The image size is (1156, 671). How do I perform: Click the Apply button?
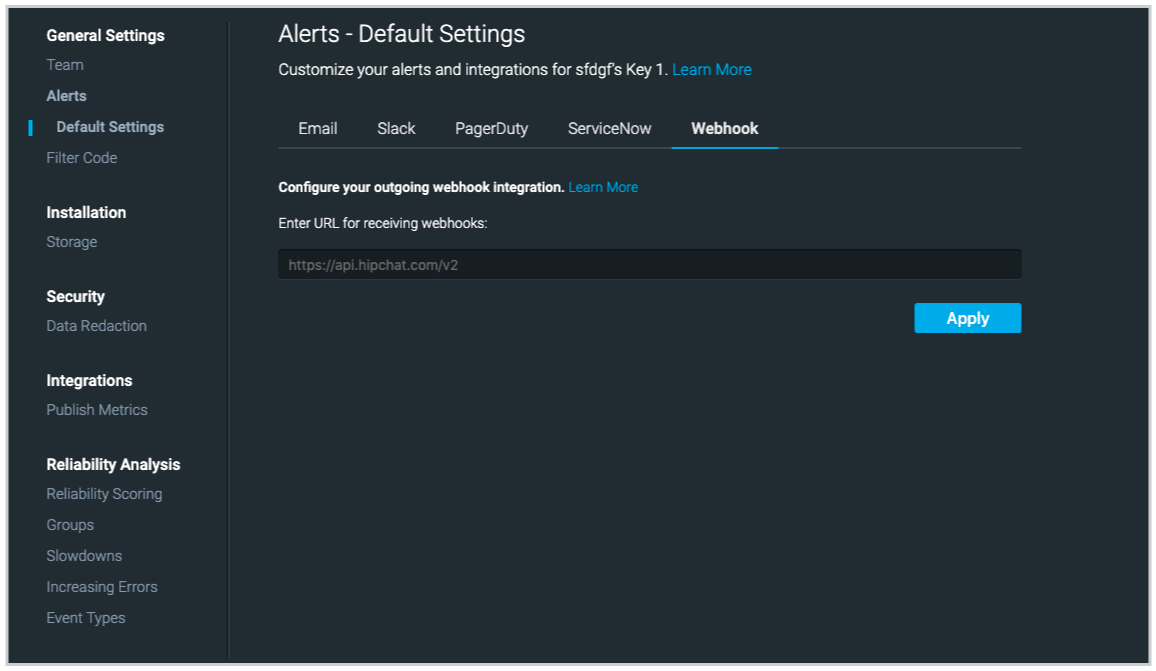967,318
